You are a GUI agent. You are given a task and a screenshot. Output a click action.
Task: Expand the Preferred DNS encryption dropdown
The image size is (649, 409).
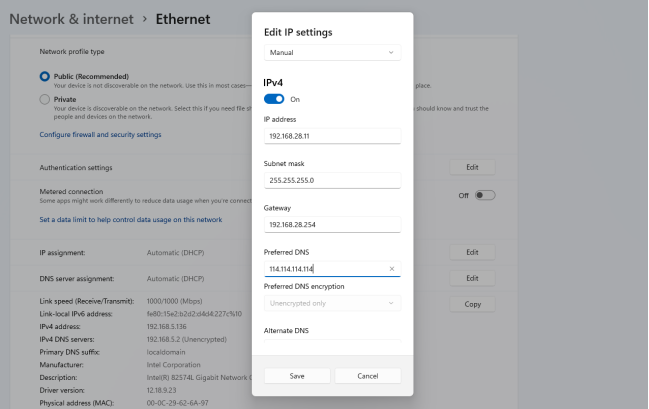[x=332, y=303]
